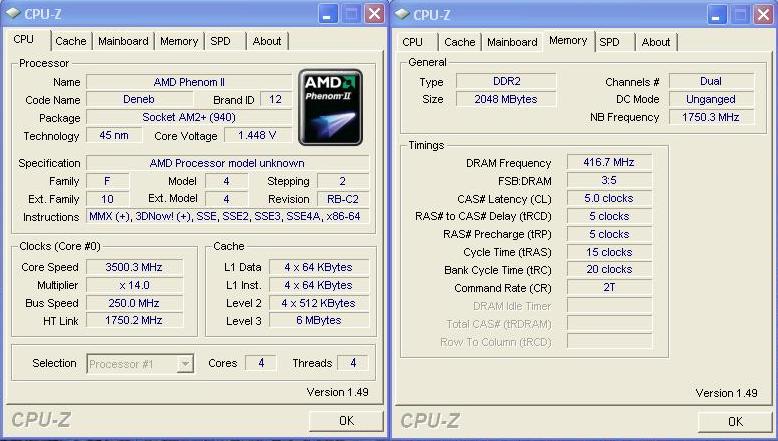The width and height of the screenshot is (778, 441).
Task: Click the Instructions field listing MMX, SSE
Action: click(x=227, y=216)
